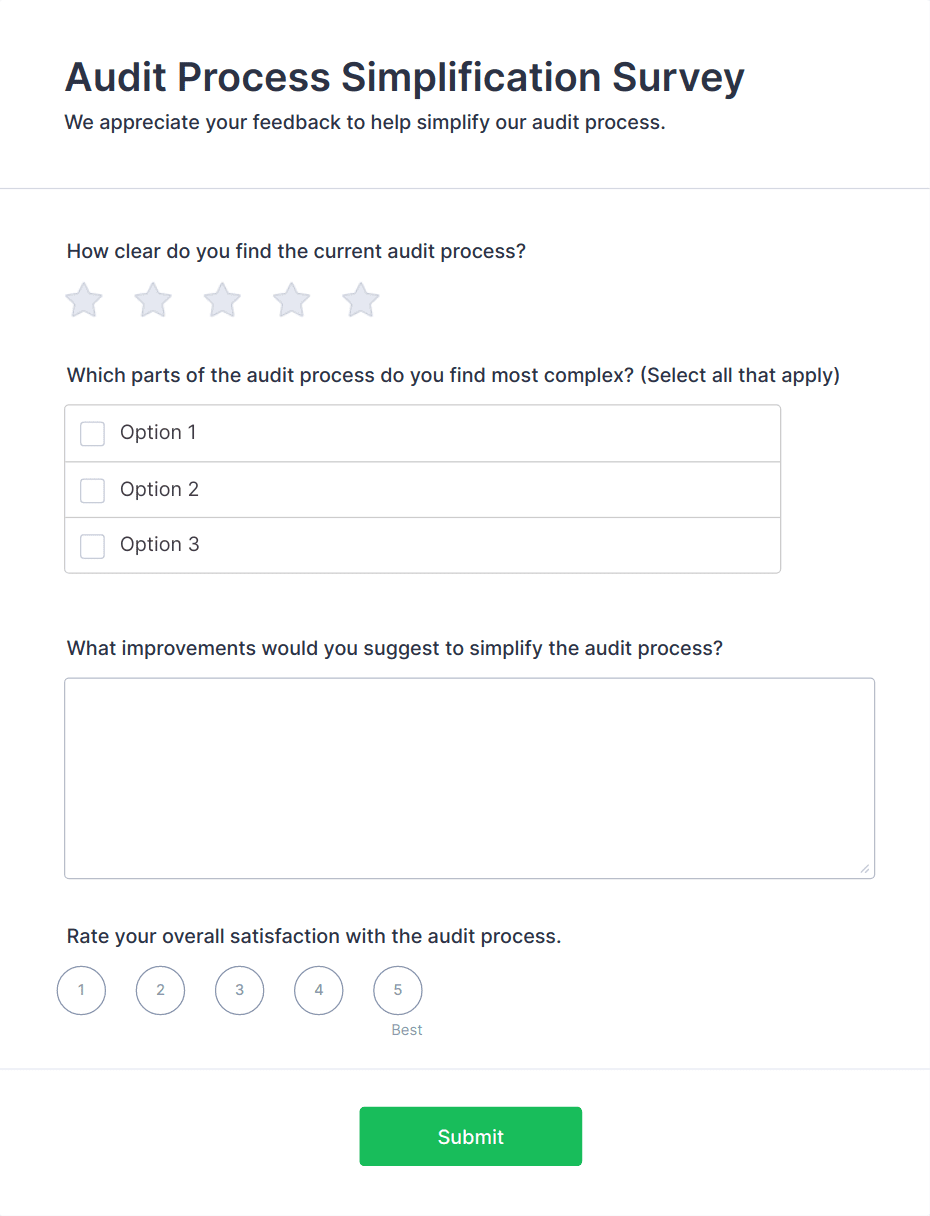Select the second star rating
The width and height of the screenshot is (930, 1216).
point(153,300)
